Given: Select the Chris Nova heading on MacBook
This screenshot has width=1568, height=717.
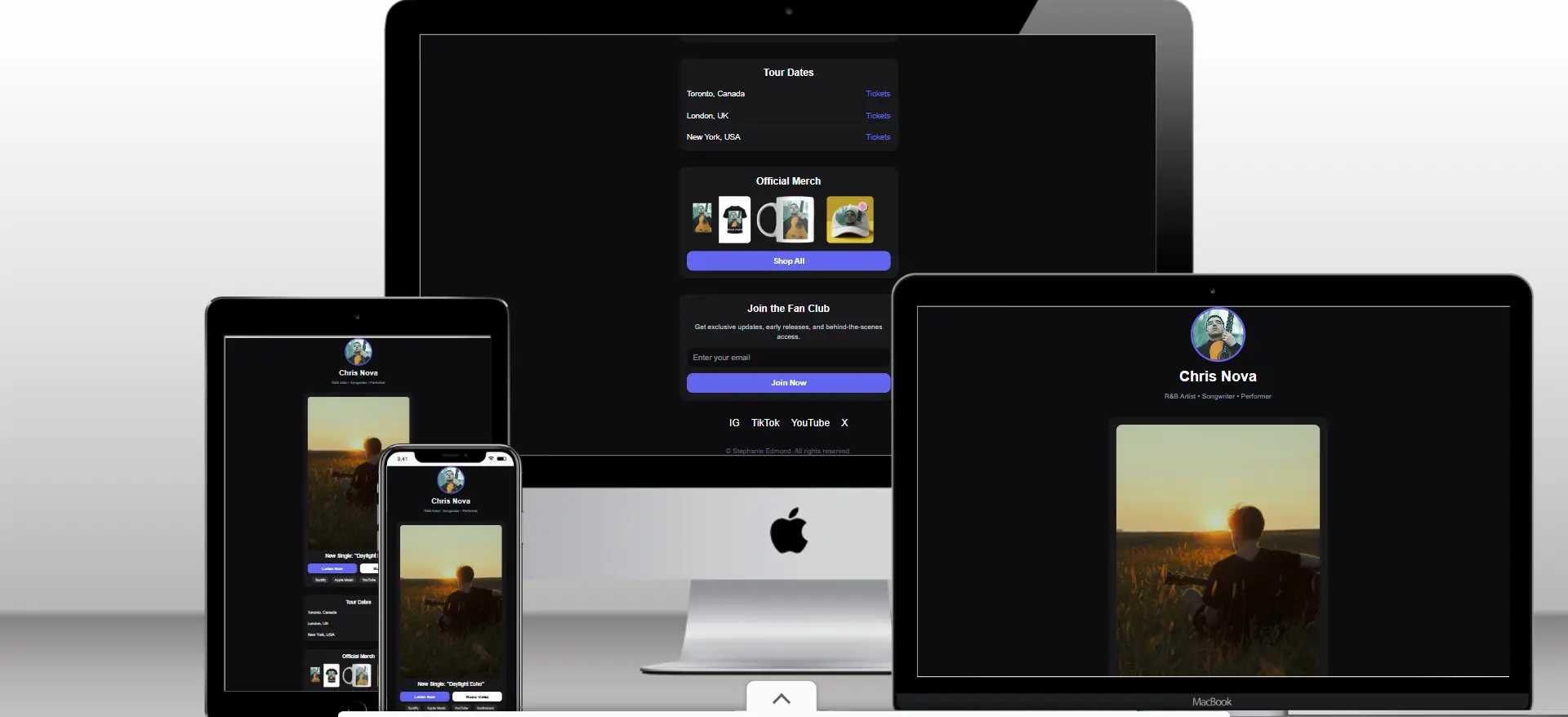Looking at the screenshot, I should pyautogui.click(x=1218, y=376).
